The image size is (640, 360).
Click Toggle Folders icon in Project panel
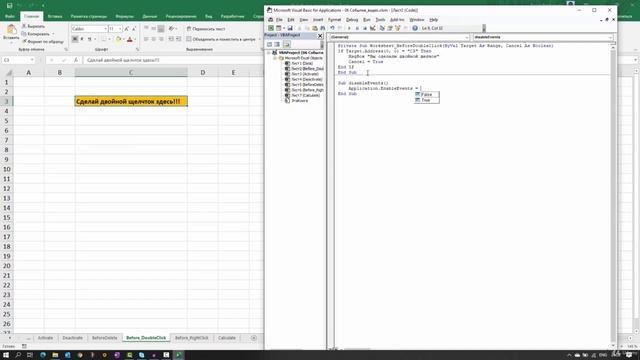tap(287, 44)
